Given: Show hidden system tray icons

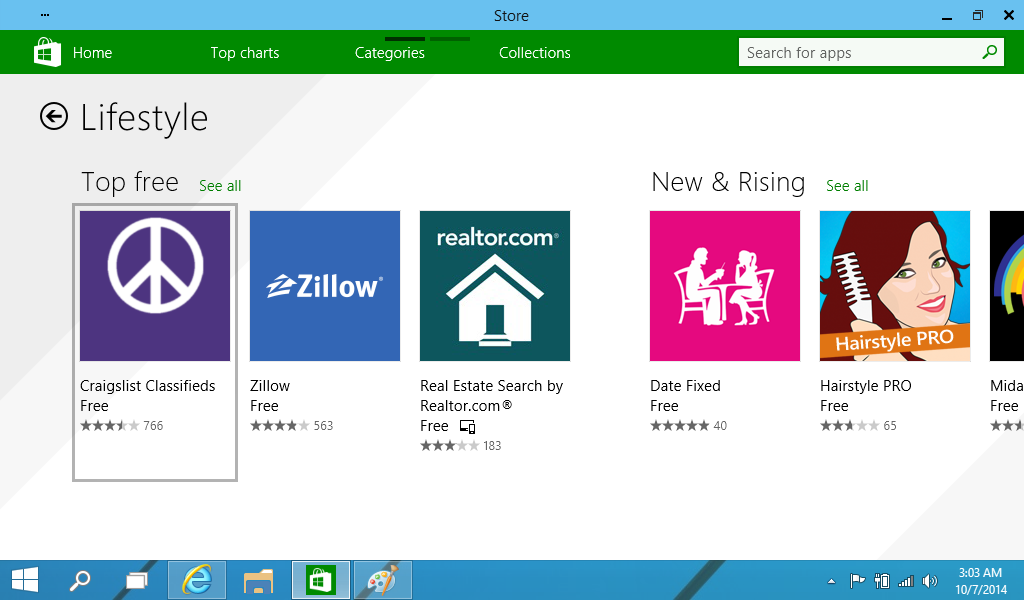Looking at the screenshot, I should pos(831,580).
